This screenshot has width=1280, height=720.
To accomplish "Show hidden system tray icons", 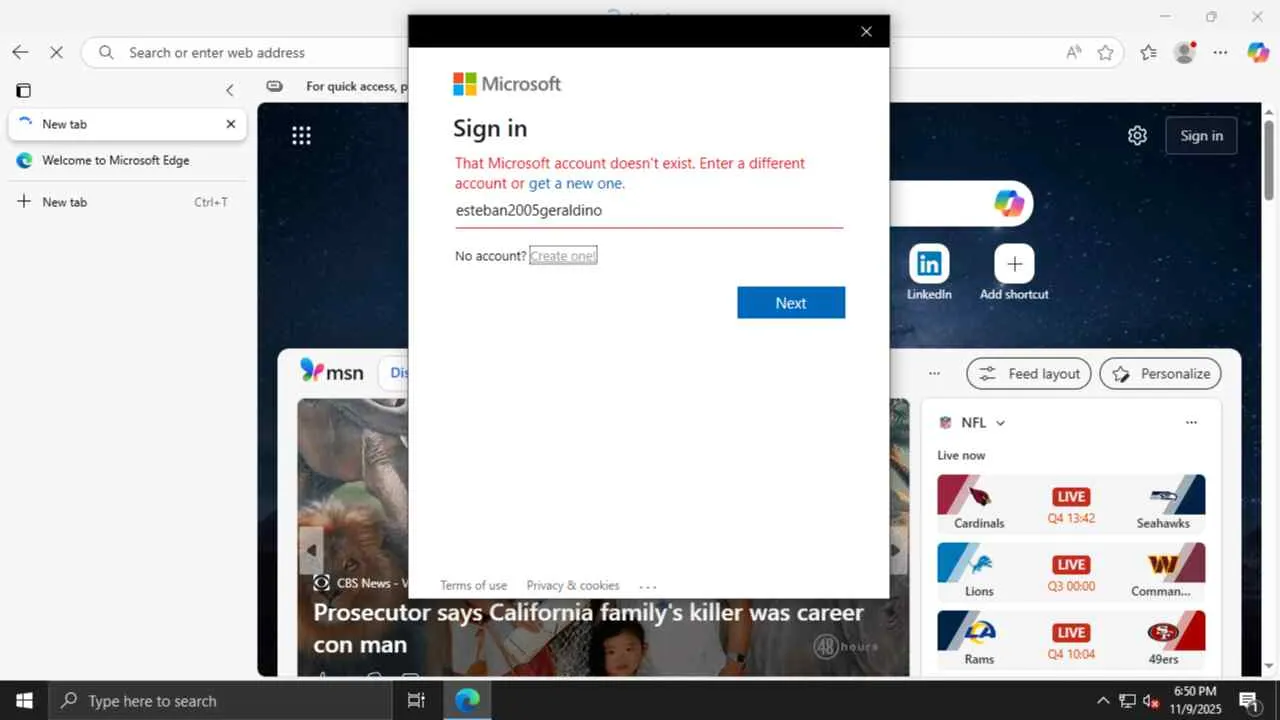I will (1103, 700).
